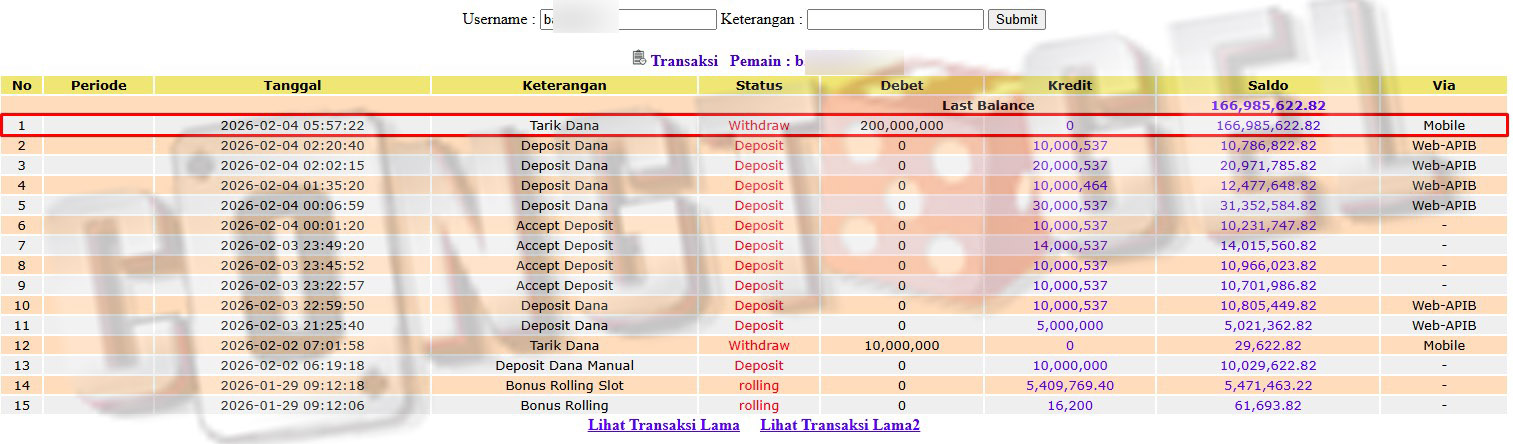The height and width of the screenshot is (444, 1513).
Task: Open the Lihat Transaksi Lama2 link
Action: (x=840, y=425)
